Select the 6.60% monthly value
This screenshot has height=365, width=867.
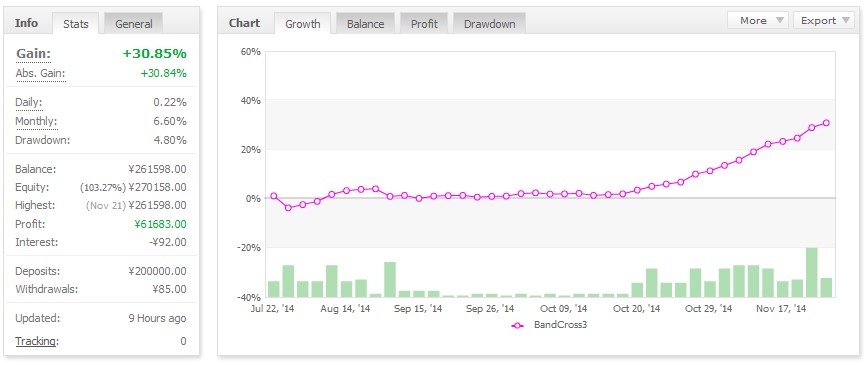pos(170,122)
